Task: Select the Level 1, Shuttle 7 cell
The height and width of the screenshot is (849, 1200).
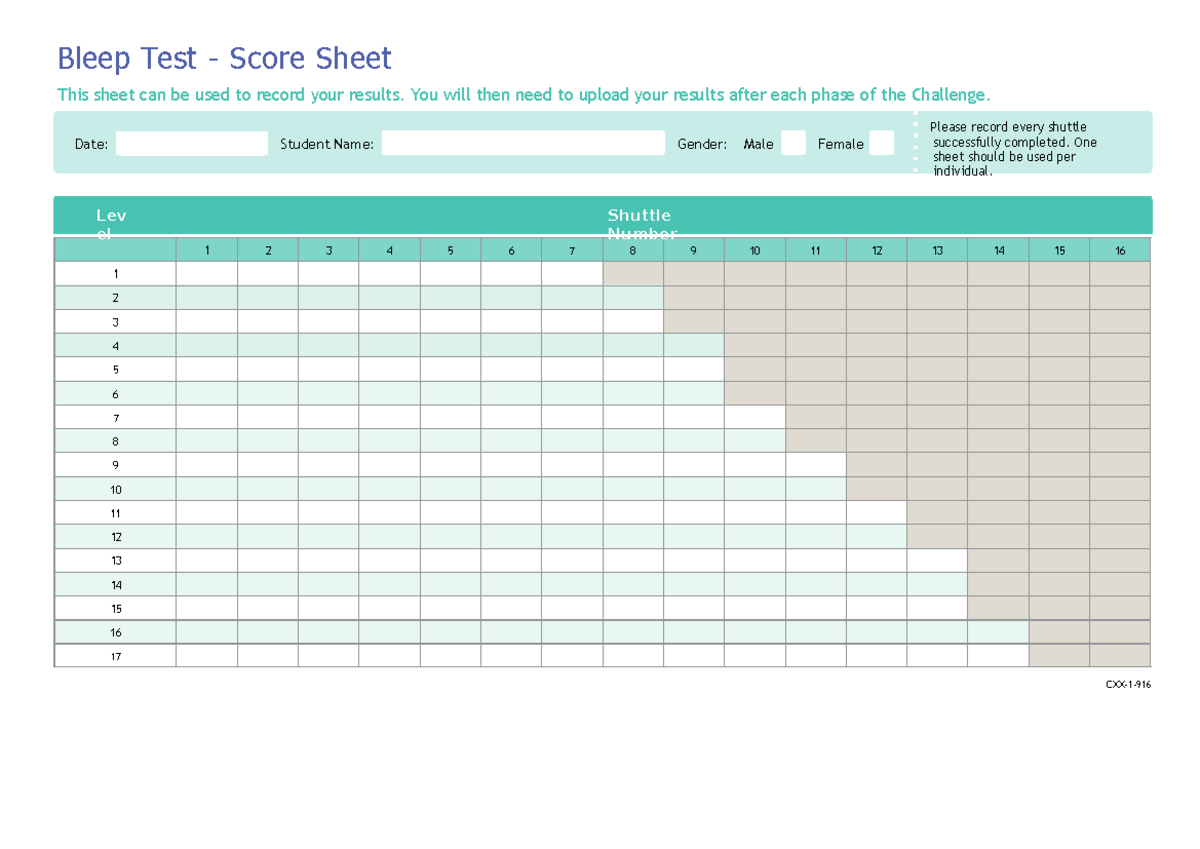Action: click(572, 274)
